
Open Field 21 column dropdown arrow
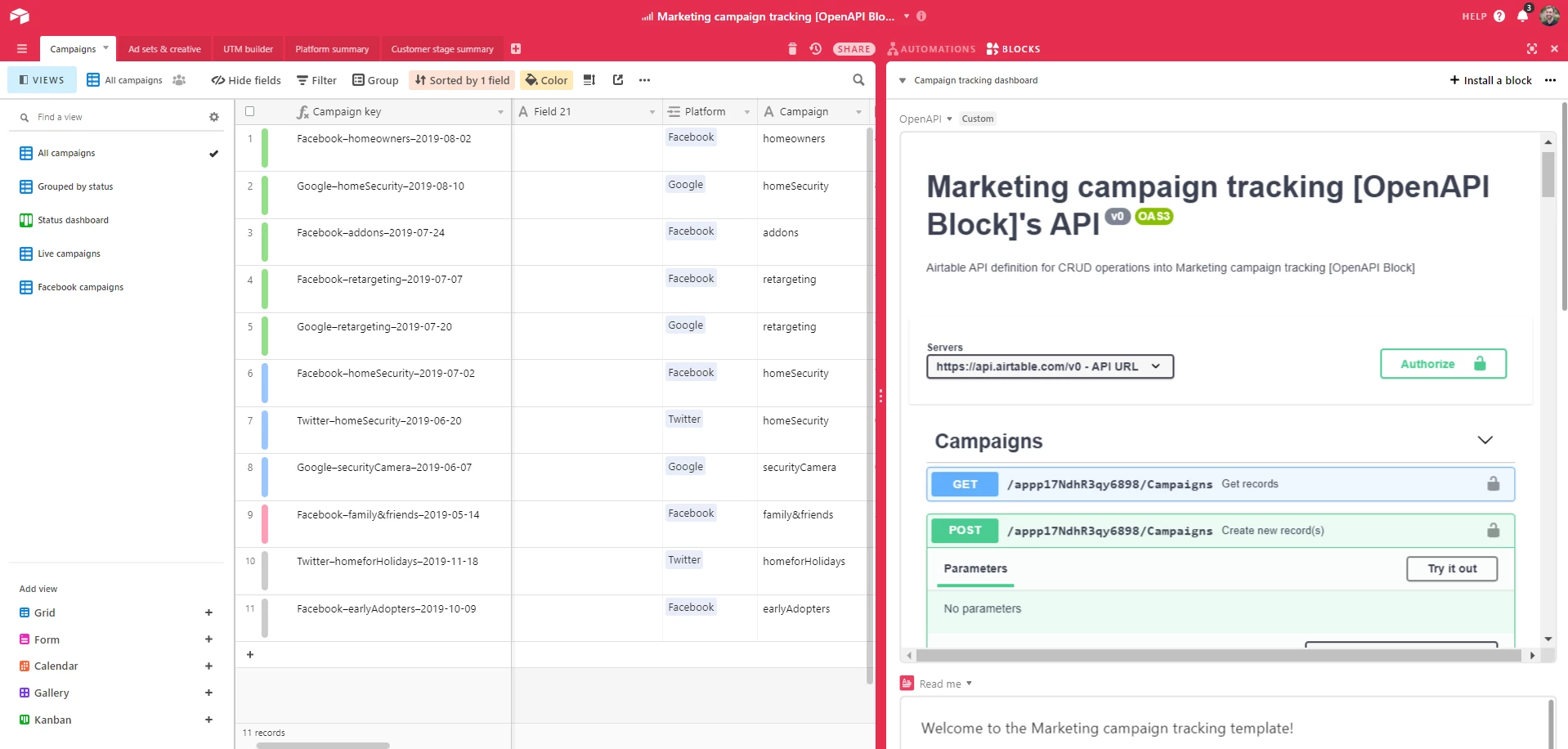[652, 112]
